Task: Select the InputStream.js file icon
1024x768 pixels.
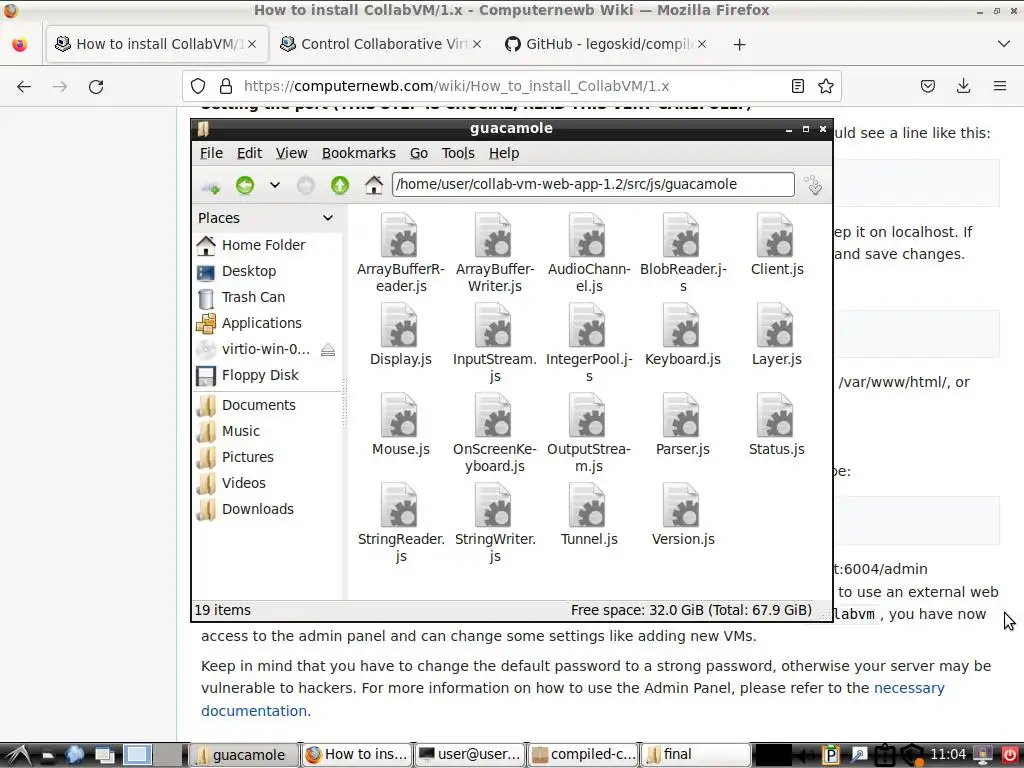Action: tap(494, 326)
